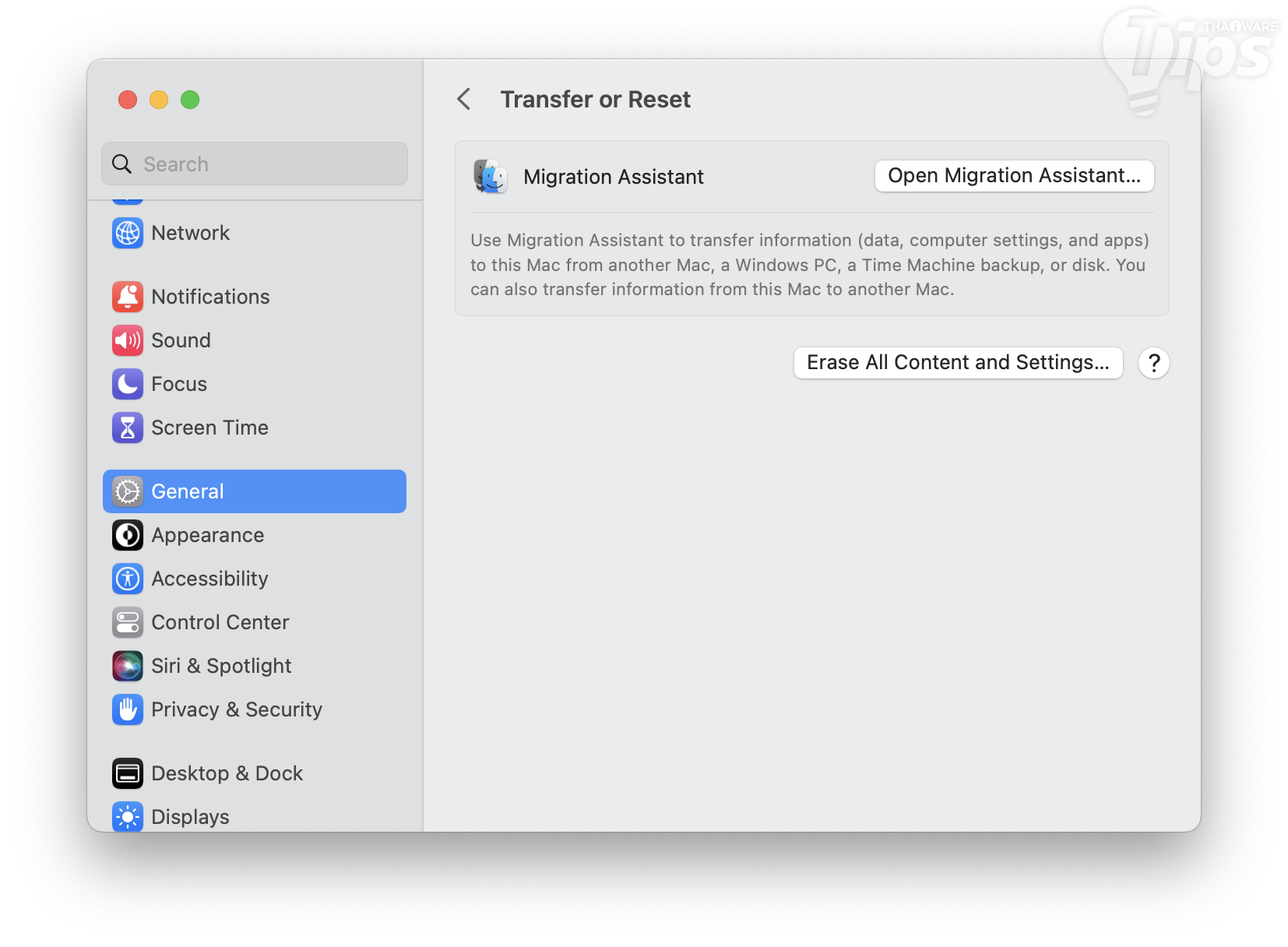
Task: Click the Siri & Spotlight icon
Action: (x=128, y=666)
